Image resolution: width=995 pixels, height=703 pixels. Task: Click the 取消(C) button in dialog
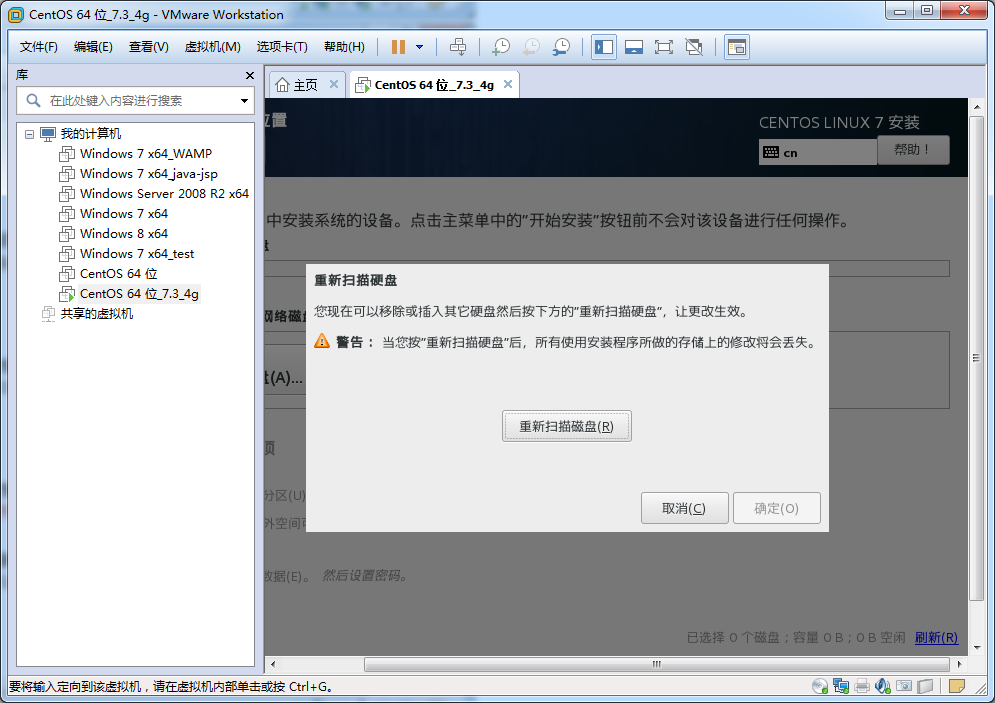[684, 508]
